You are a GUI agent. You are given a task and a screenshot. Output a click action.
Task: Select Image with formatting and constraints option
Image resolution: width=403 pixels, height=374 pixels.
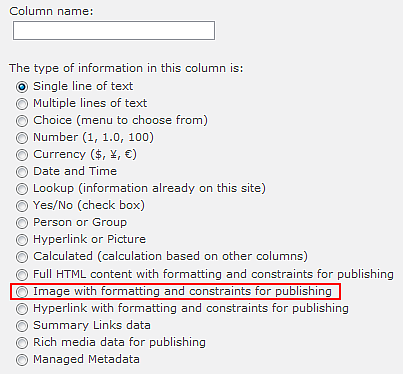pos(22,292)
